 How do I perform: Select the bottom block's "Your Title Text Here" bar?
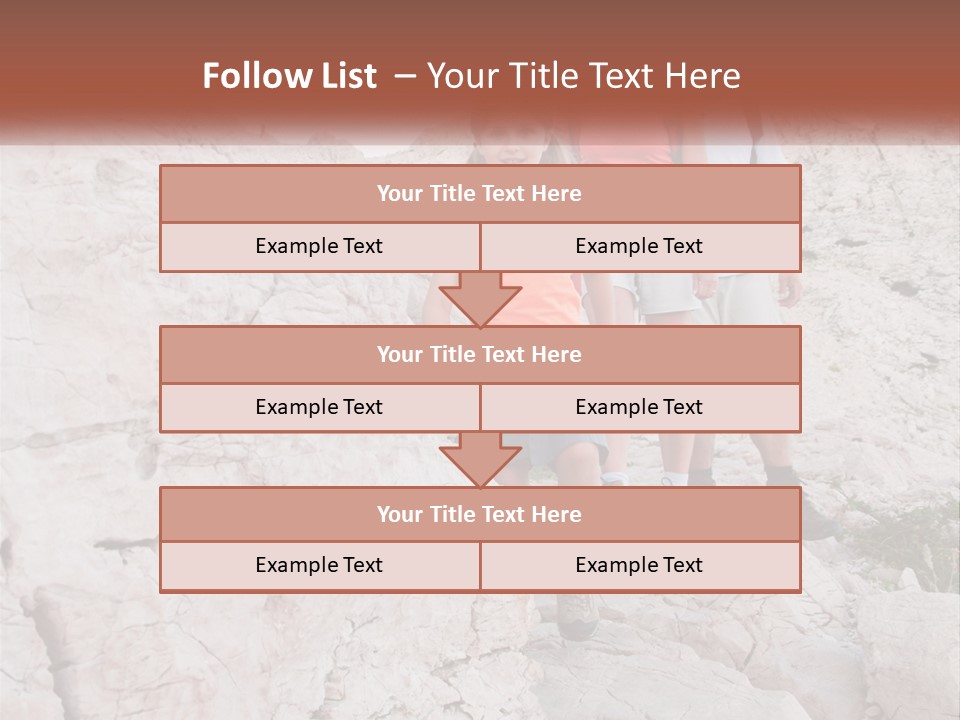[x=480, y=514]
